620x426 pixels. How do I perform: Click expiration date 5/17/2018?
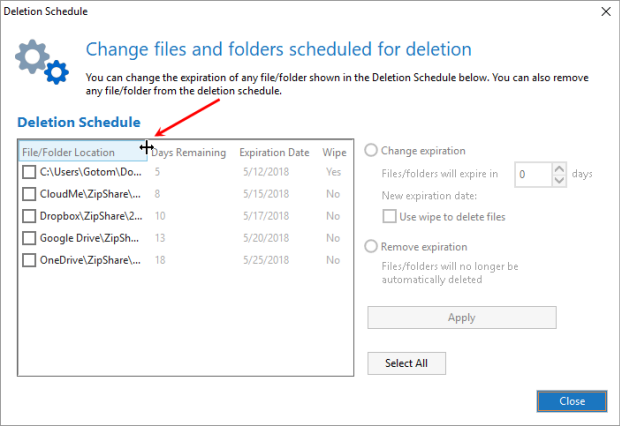pyautogui.click(x=266, y=216)
